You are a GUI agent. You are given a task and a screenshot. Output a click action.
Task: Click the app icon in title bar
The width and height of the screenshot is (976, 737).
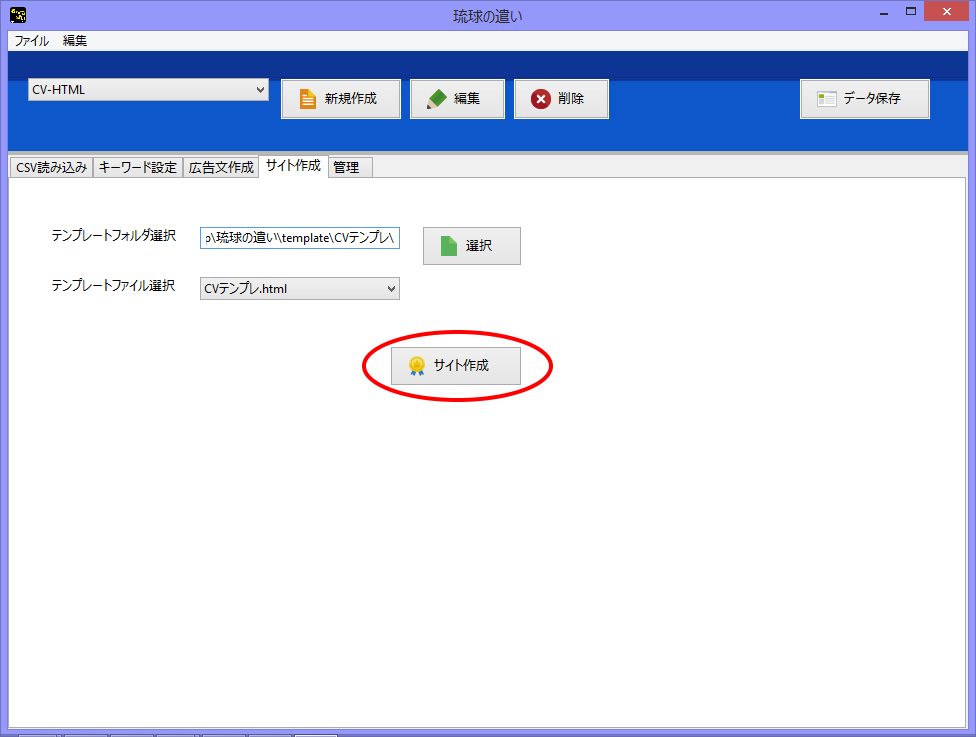(x=18, y=14)
